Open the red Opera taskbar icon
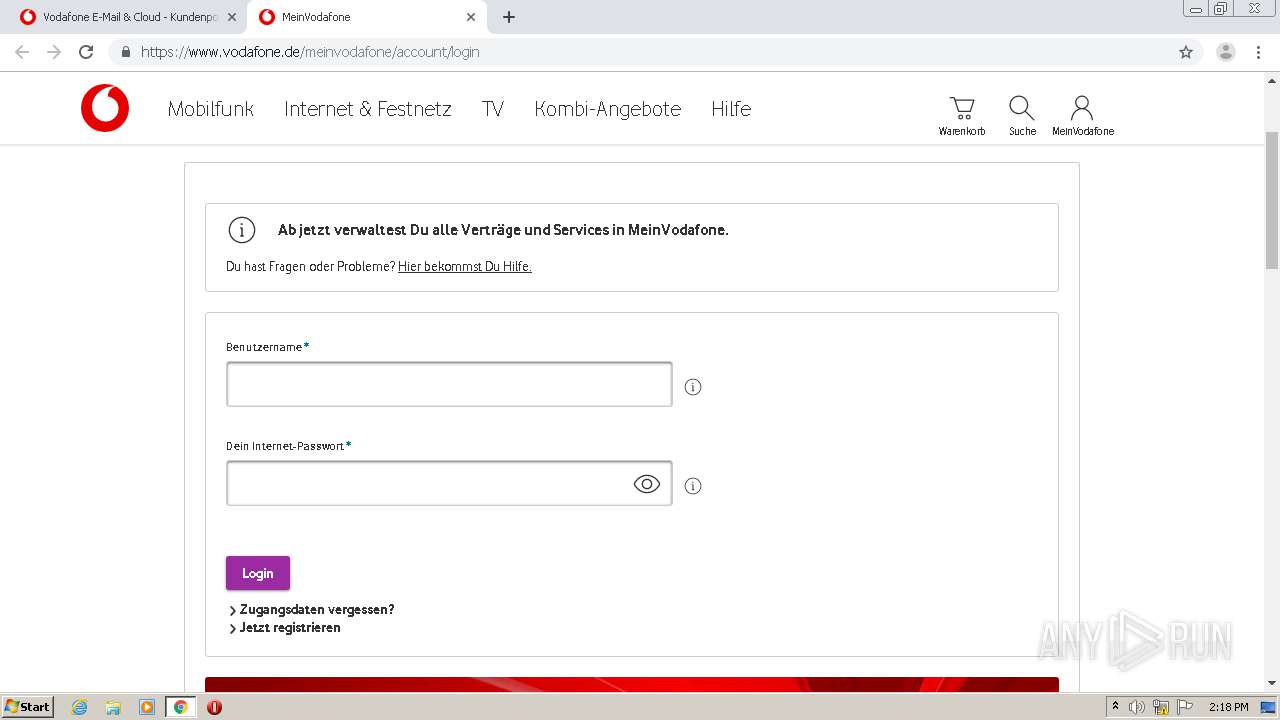This screenshot has width=1280, height=720. pos(214,707)
